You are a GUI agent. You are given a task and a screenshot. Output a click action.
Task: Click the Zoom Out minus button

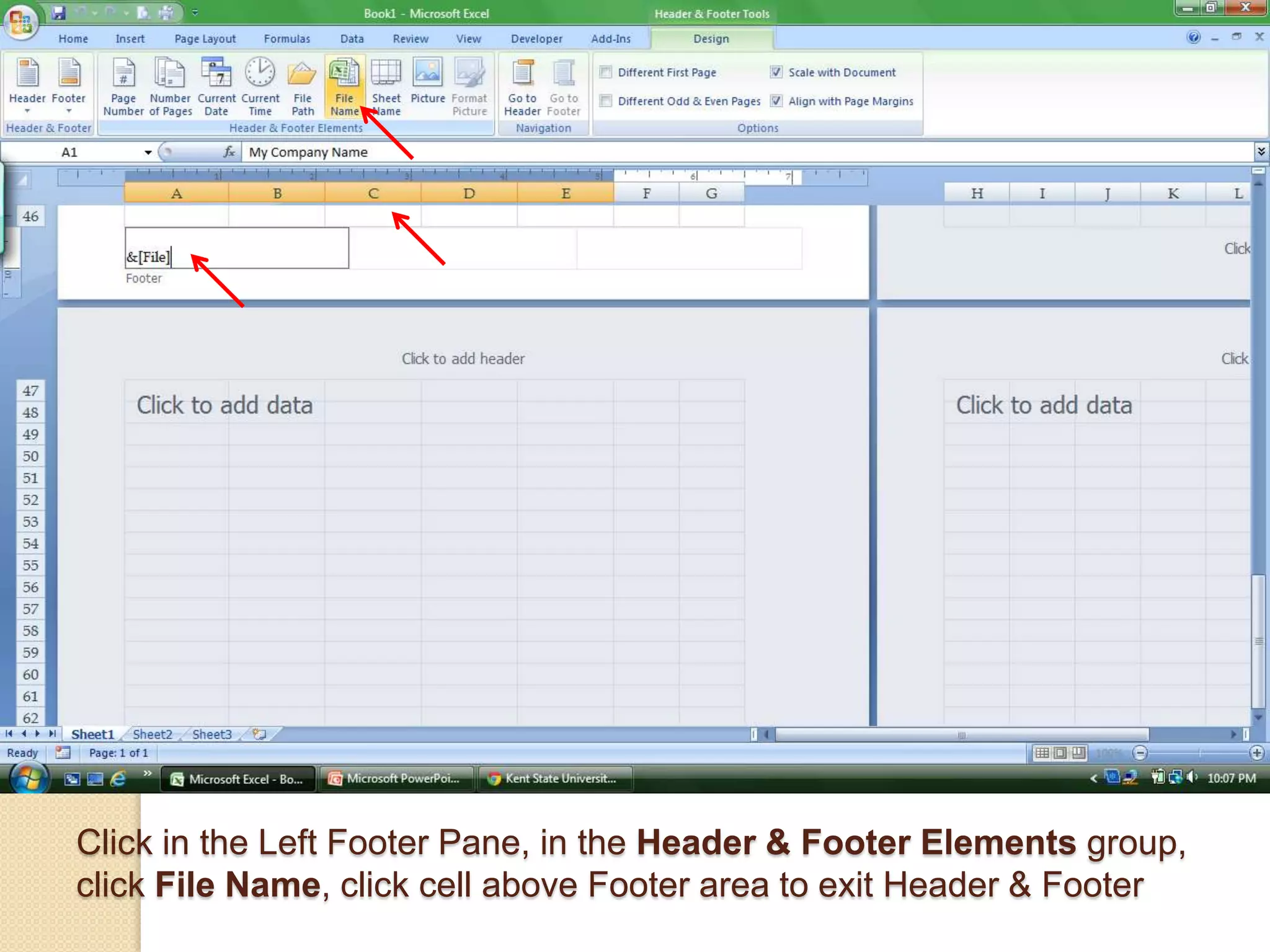point(1140,753)
